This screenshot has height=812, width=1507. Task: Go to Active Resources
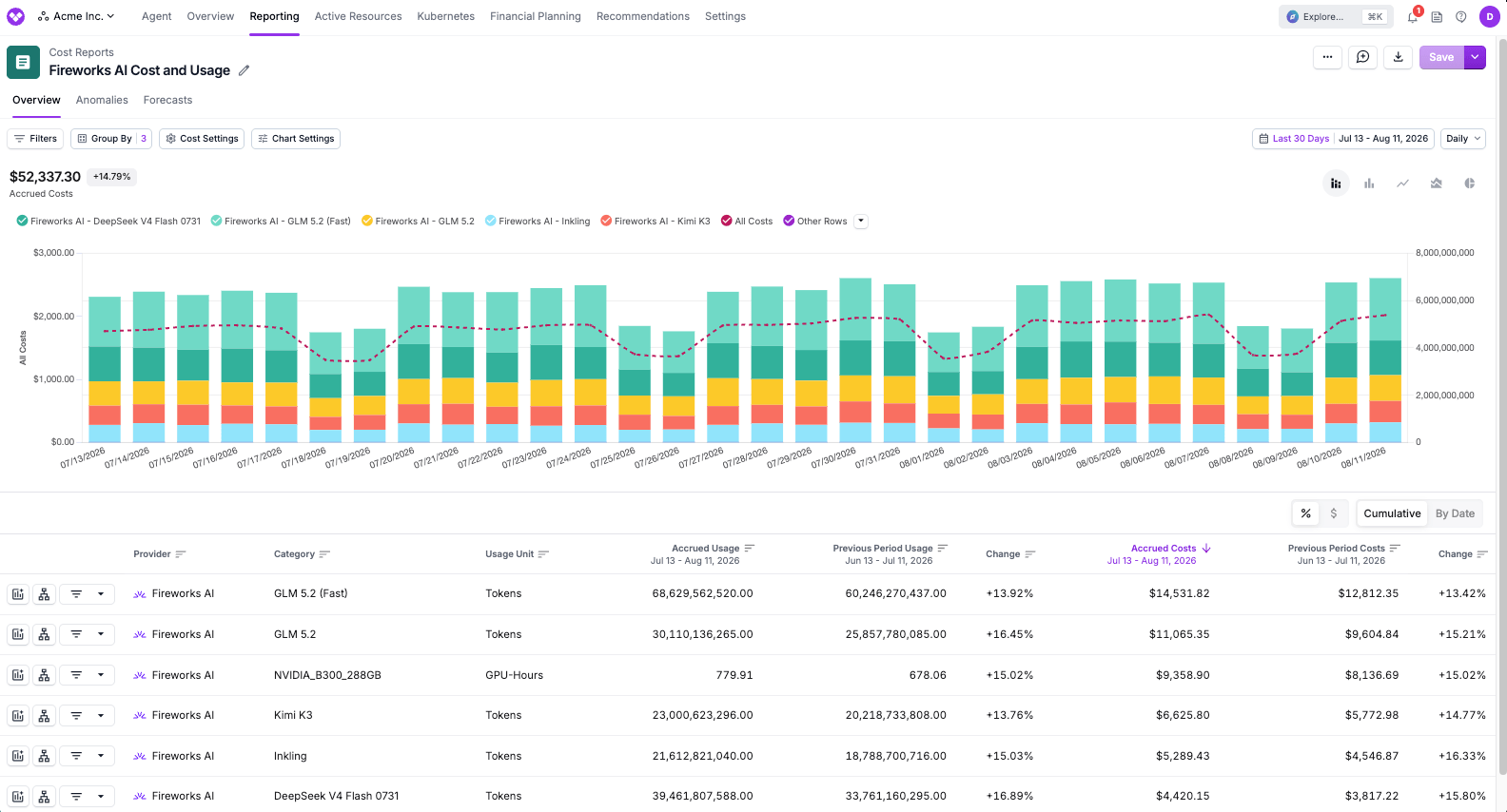358,16
